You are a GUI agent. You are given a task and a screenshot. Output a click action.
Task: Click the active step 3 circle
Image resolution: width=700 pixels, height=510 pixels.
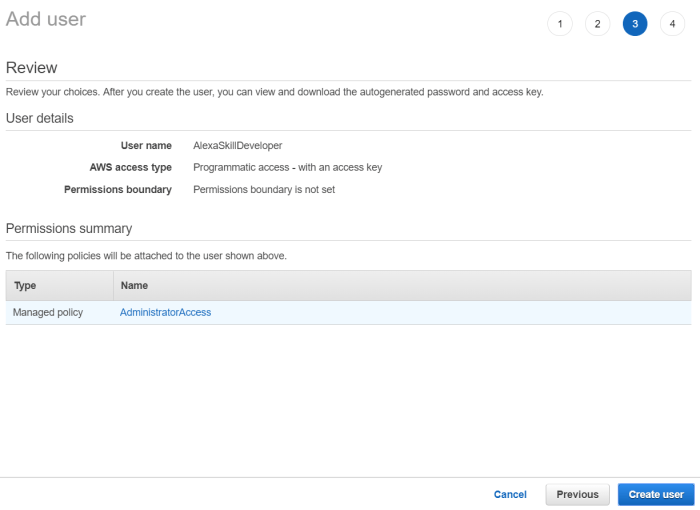(x=635, y=24)
